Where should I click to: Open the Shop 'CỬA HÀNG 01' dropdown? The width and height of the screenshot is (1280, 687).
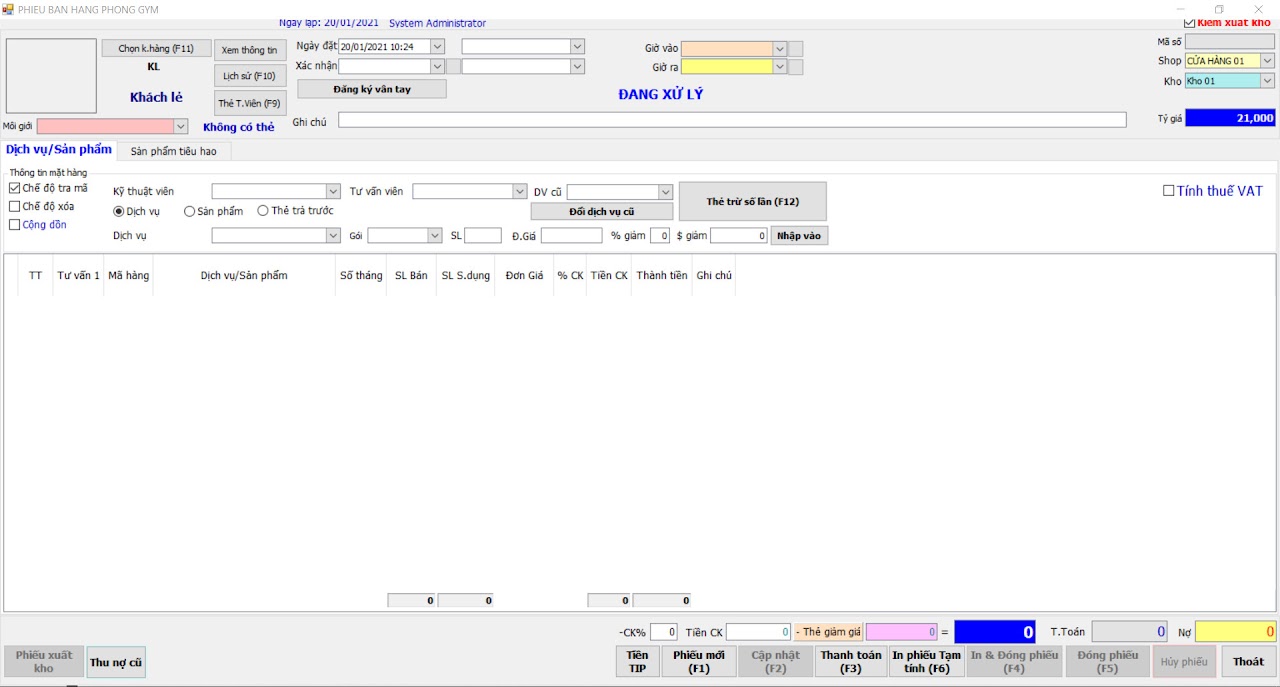[x=1268, y=61]
